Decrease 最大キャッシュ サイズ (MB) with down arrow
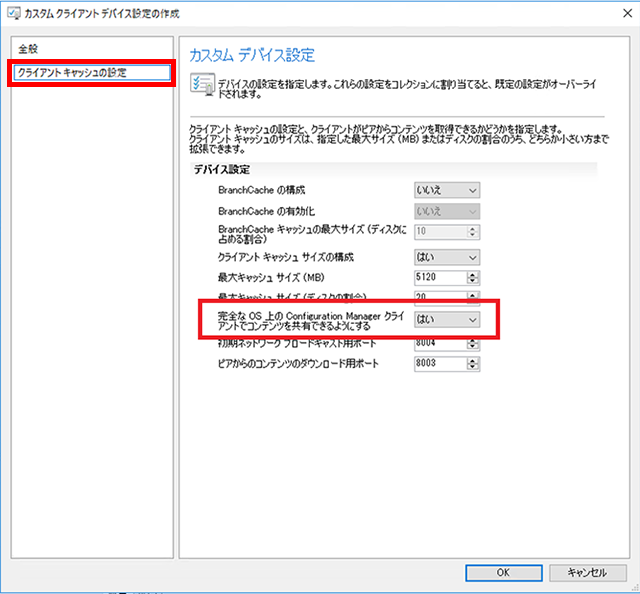640x594 pixels. pyautogui.click(x=474, y=281)
